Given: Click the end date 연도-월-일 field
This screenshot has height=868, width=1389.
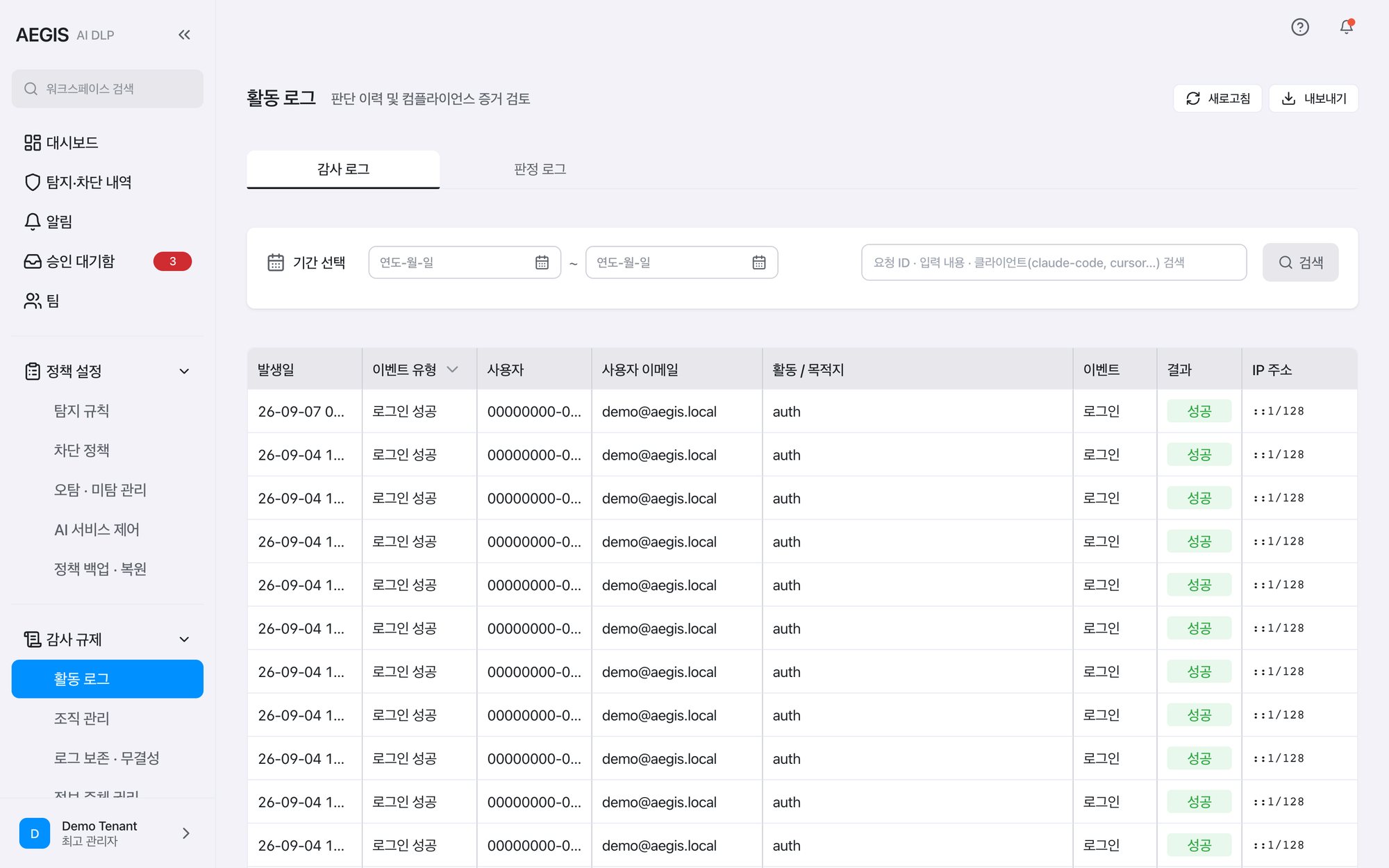Looking at the screenshot, I should coord(681,262).
